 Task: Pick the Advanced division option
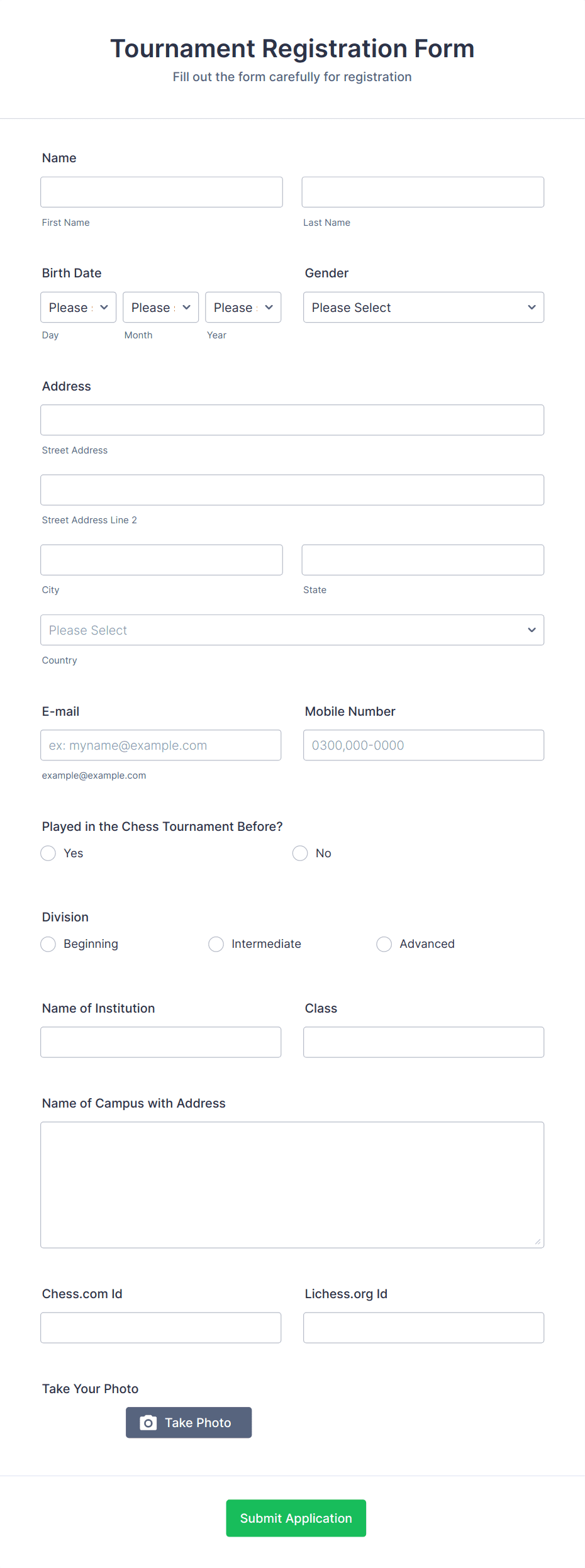(384, 943)
